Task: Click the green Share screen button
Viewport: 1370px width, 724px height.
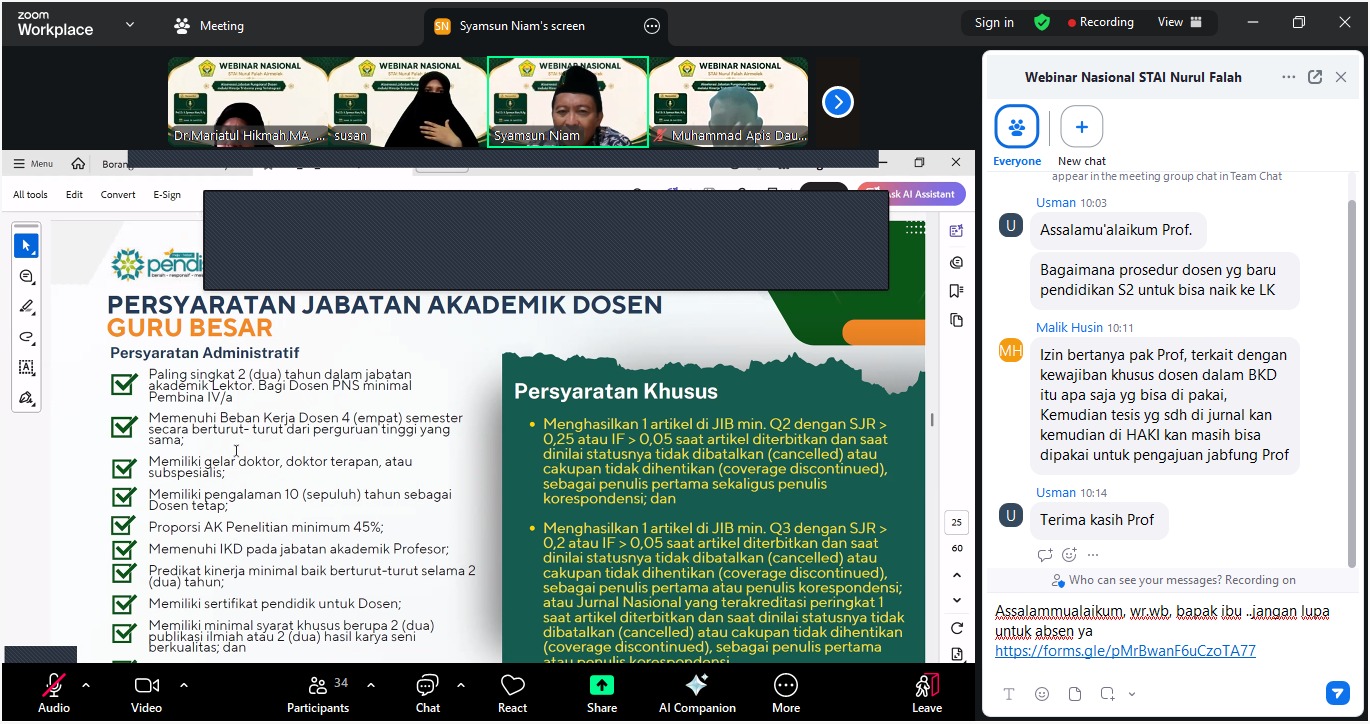Action: 602,693
